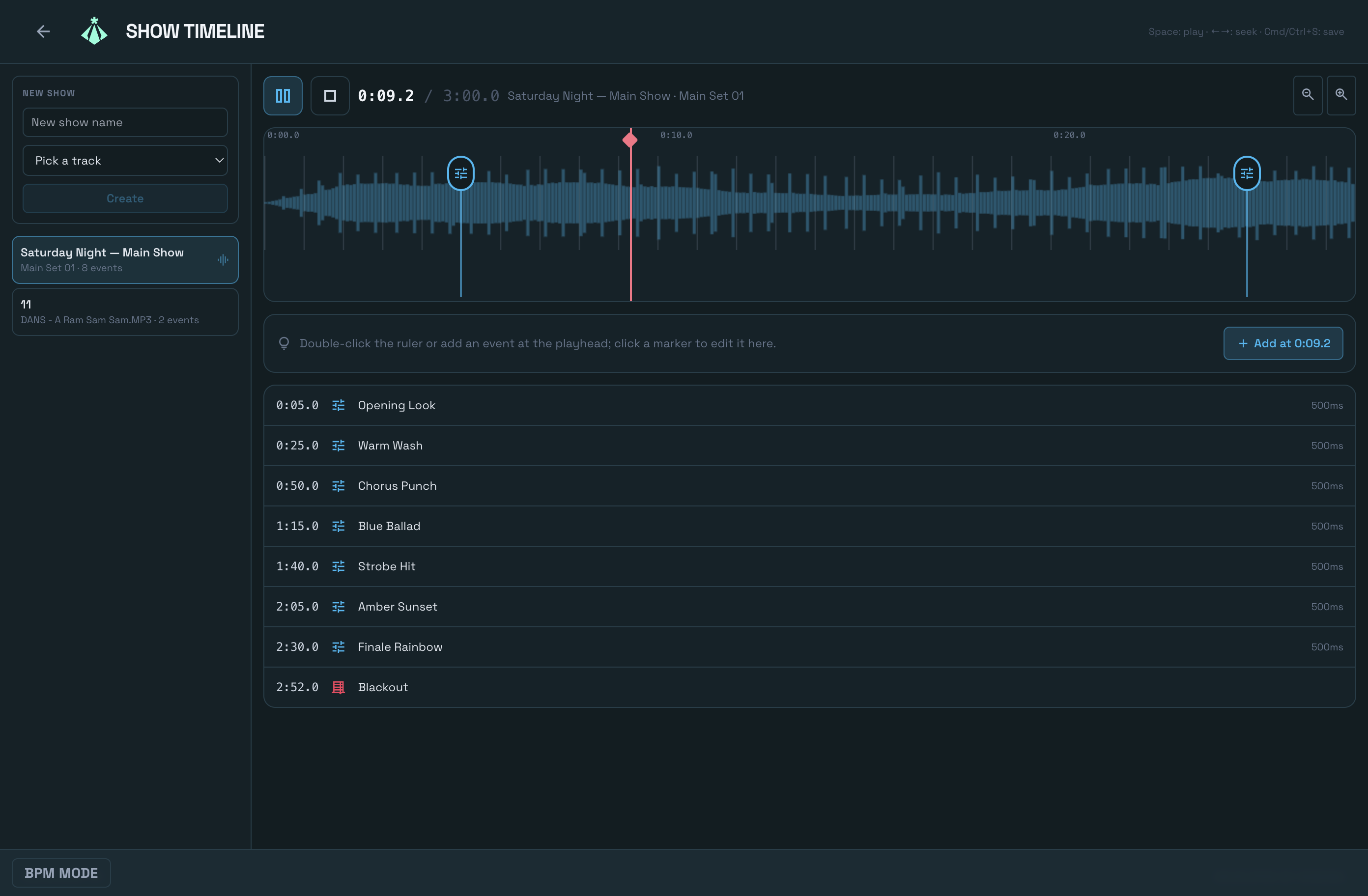1368x896 pixels.
Task: Click Add at 0:09.2 button
Action: (1283, 343)
